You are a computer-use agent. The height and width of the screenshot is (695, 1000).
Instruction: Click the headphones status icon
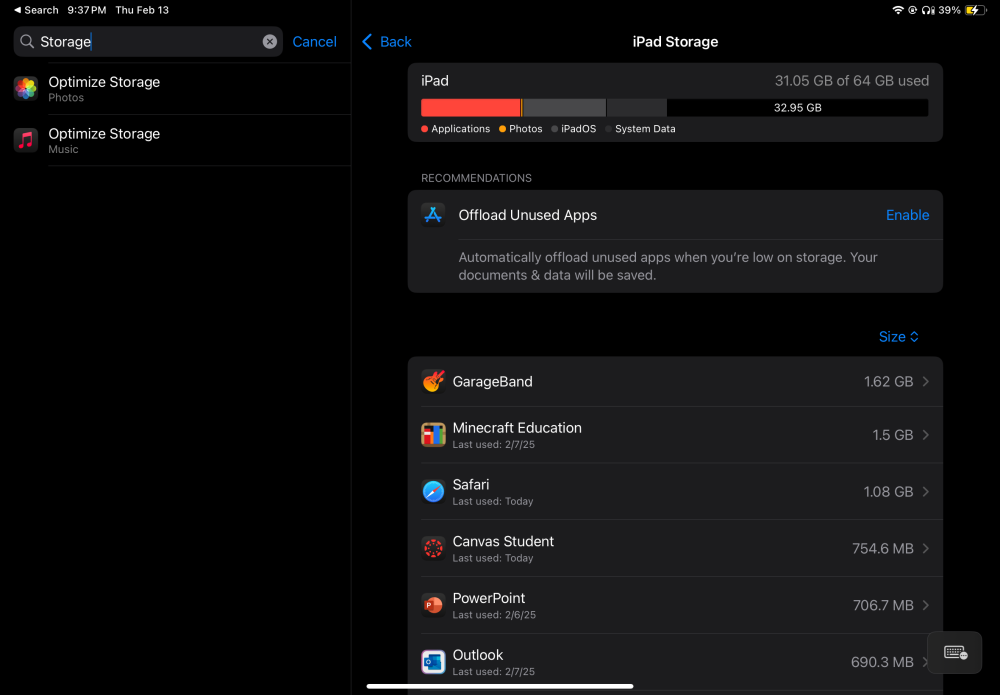pyautogui.click(x=928, y=10)
